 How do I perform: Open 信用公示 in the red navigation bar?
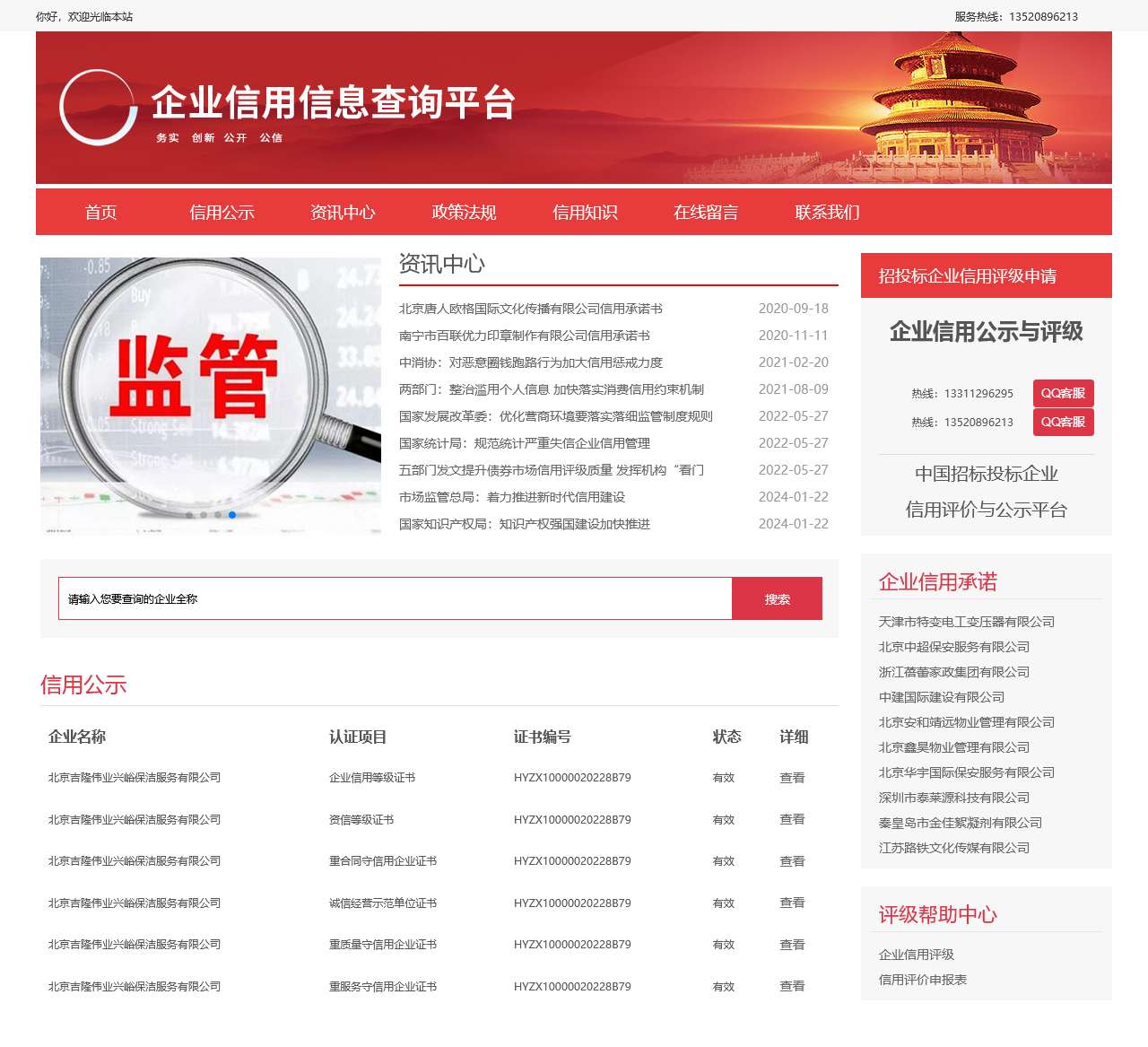[x=222, y=213]
